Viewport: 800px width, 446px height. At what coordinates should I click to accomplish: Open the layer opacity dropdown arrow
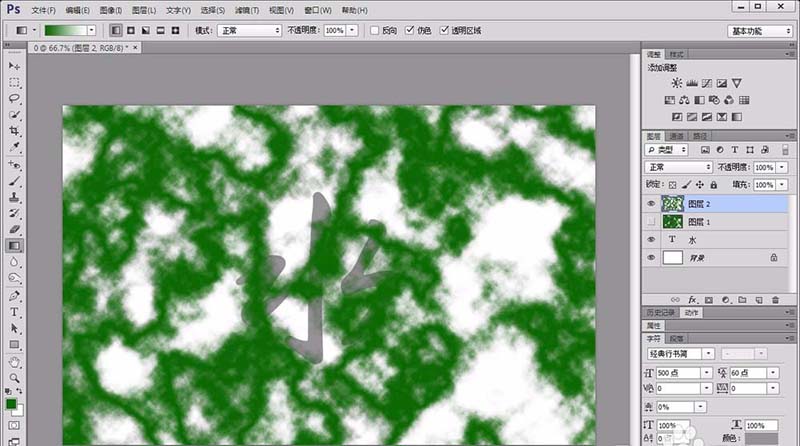[x=782, y=167]
